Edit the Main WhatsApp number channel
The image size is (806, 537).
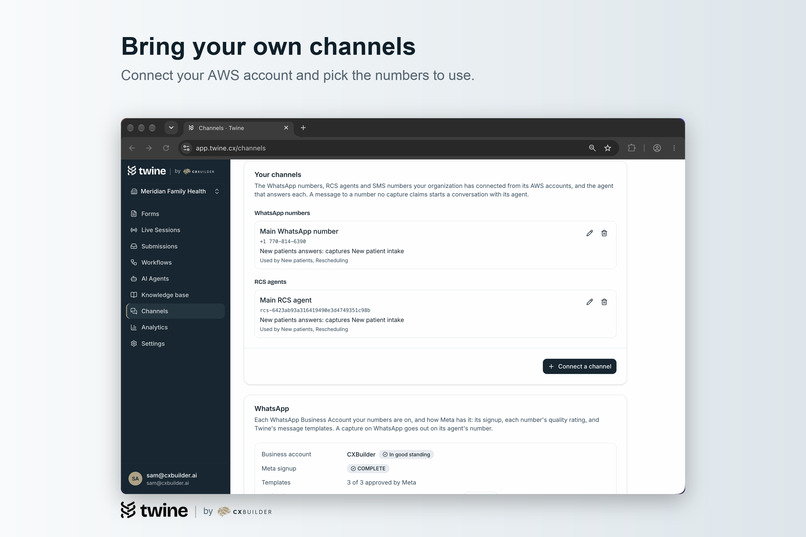coord(590,233)
